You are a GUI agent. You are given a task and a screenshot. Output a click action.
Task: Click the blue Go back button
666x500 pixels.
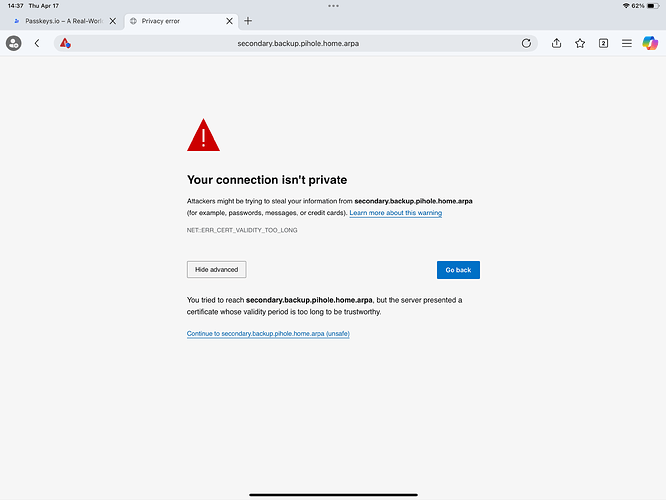point(458,270)
